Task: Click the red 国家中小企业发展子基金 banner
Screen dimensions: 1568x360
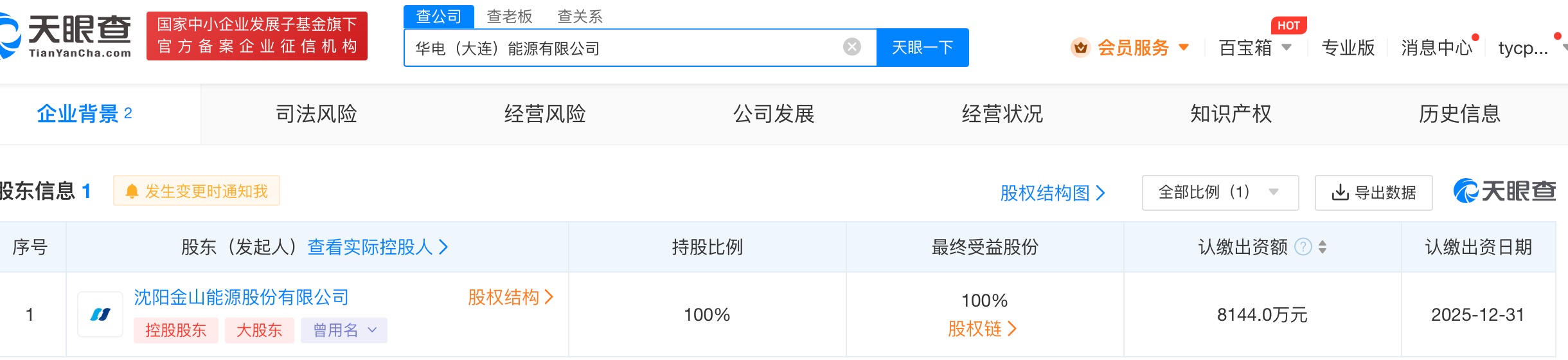Action: click(x=257, y=36)
